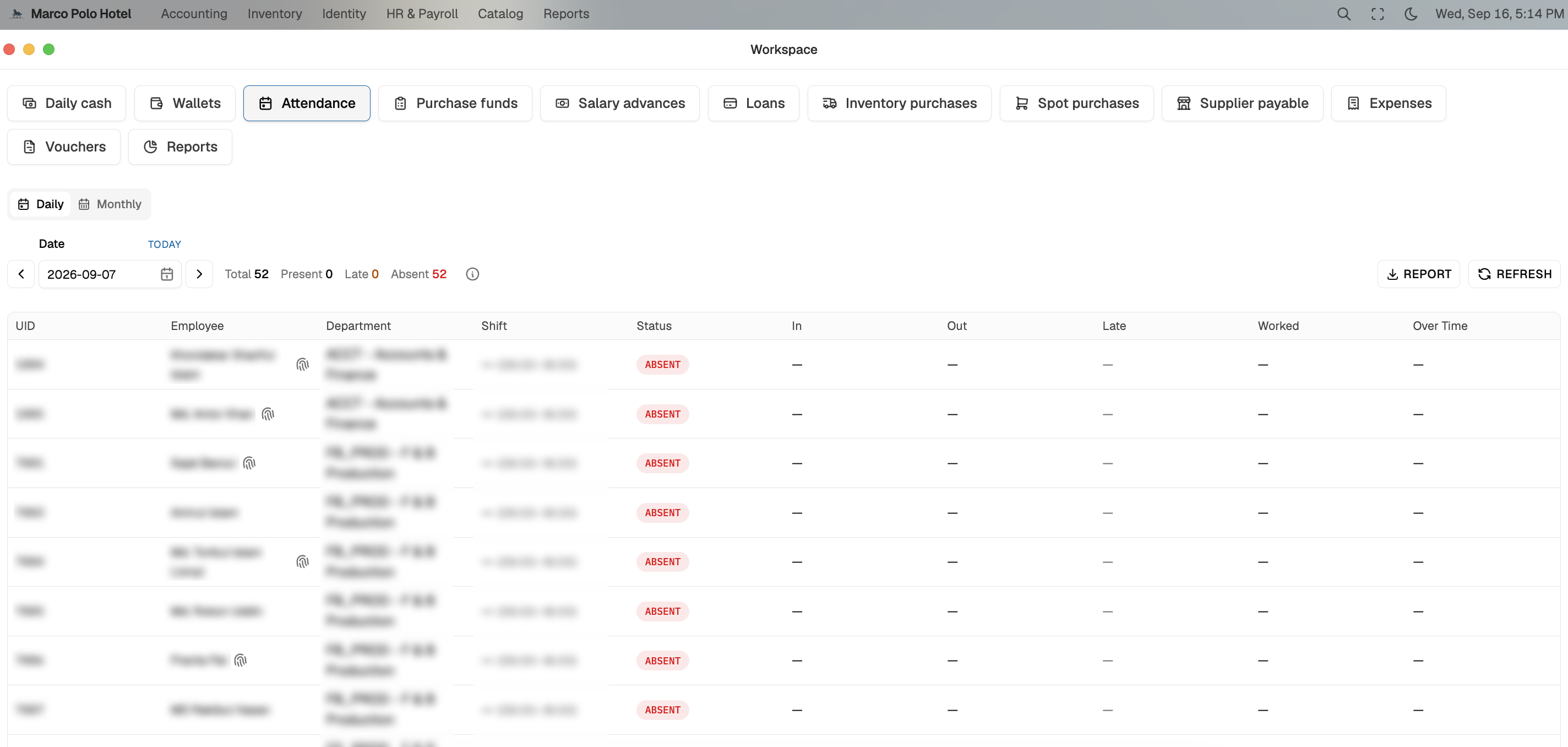Click the banknote icon on Salary advances
The width and height of the screenshot is (1568, 747).
pos(563,104)
